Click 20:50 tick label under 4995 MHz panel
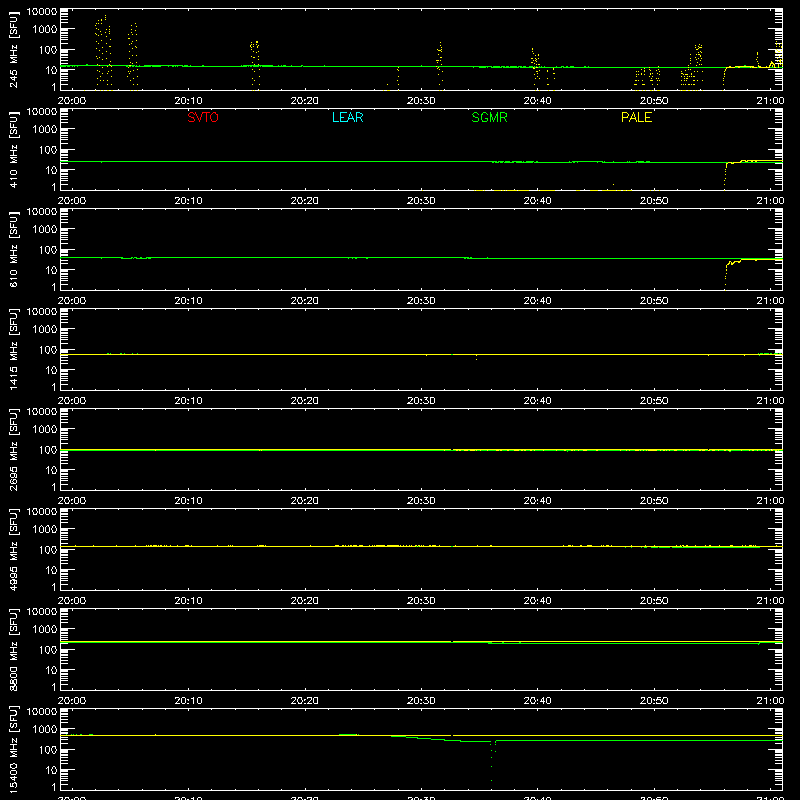This screenshot has height=800, width=800. 654,601
